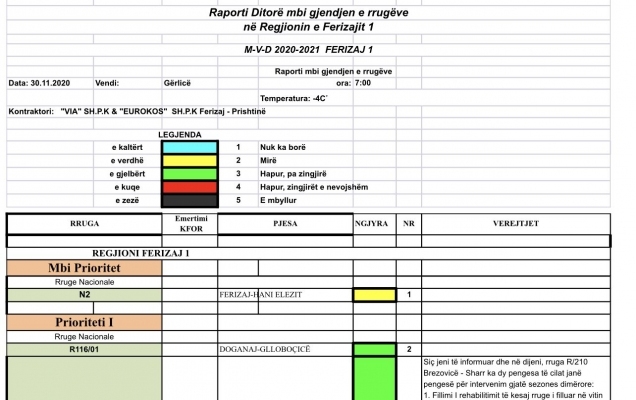Select the 'e gjelbërt' label
Viewport: 636px width, 400px height.
[x=127, y=174]
